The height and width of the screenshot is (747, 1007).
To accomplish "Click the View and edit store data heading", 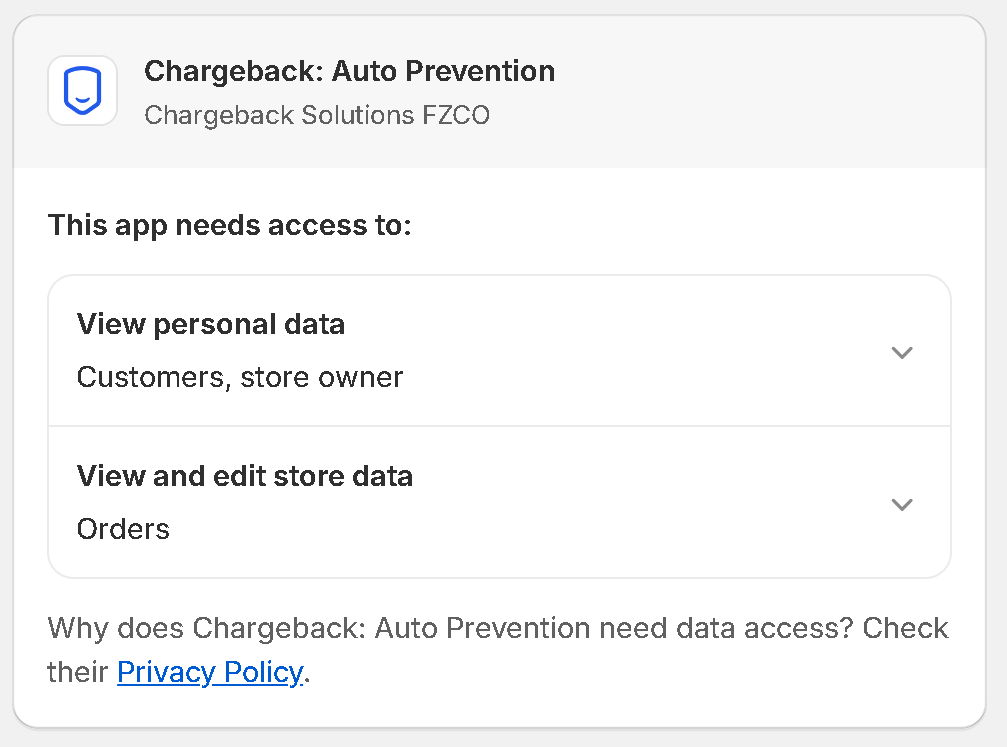I will point(245,476).
